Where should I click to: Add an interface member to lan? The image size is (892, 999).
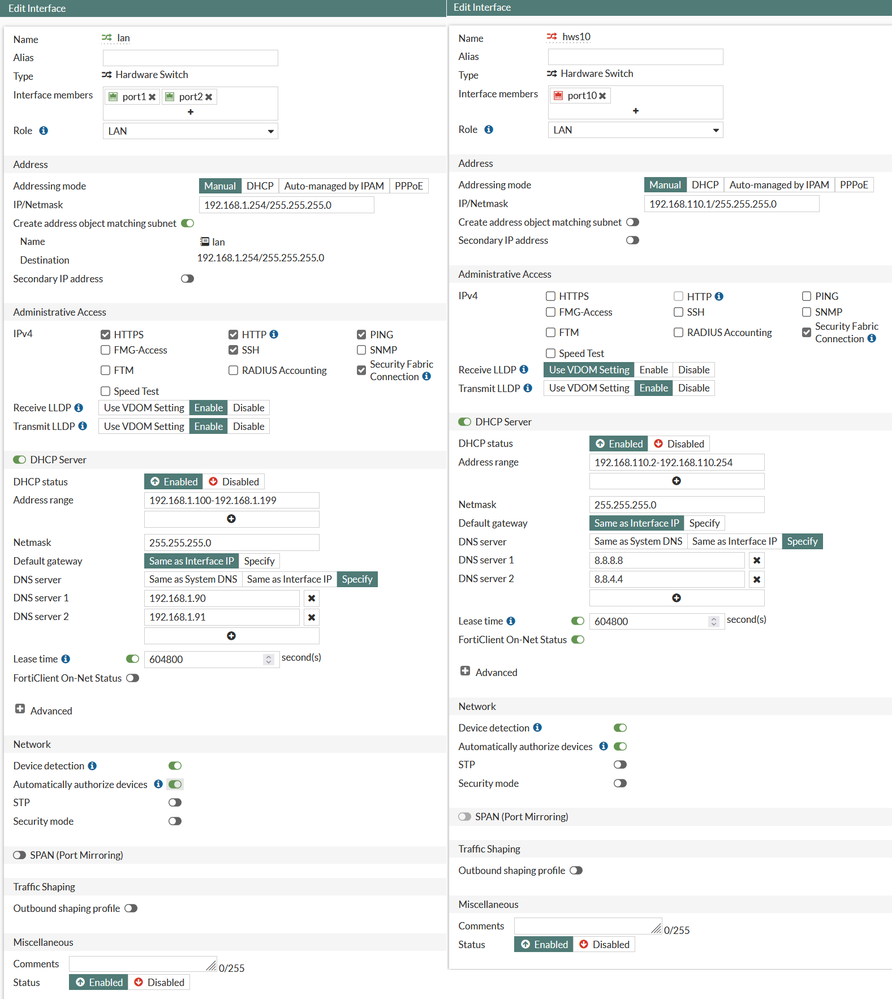tap(190, 112)
